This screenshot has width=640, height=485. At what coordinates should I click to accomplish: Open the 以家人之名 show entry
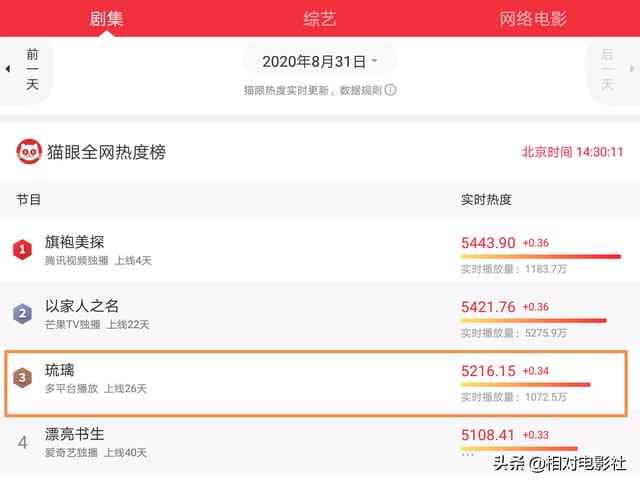[320, 314]
